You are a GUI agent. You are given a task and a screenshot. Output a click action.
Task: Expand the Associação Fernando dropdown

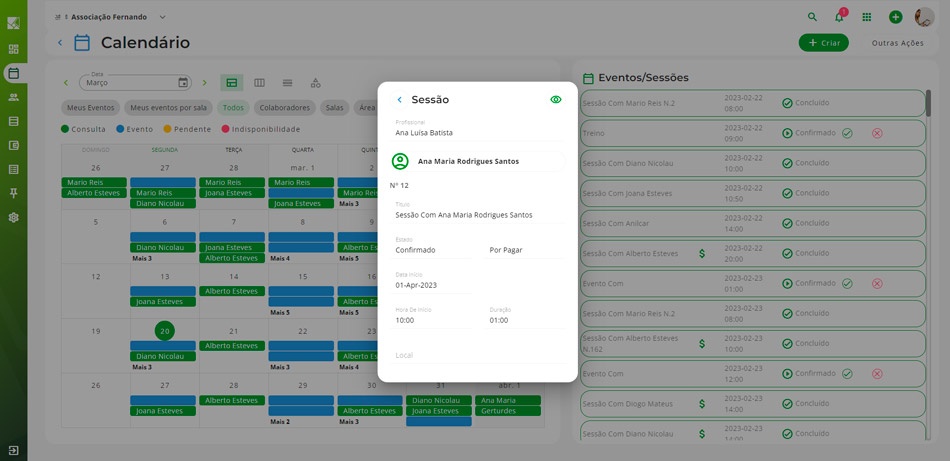click(x=163, y=17)
